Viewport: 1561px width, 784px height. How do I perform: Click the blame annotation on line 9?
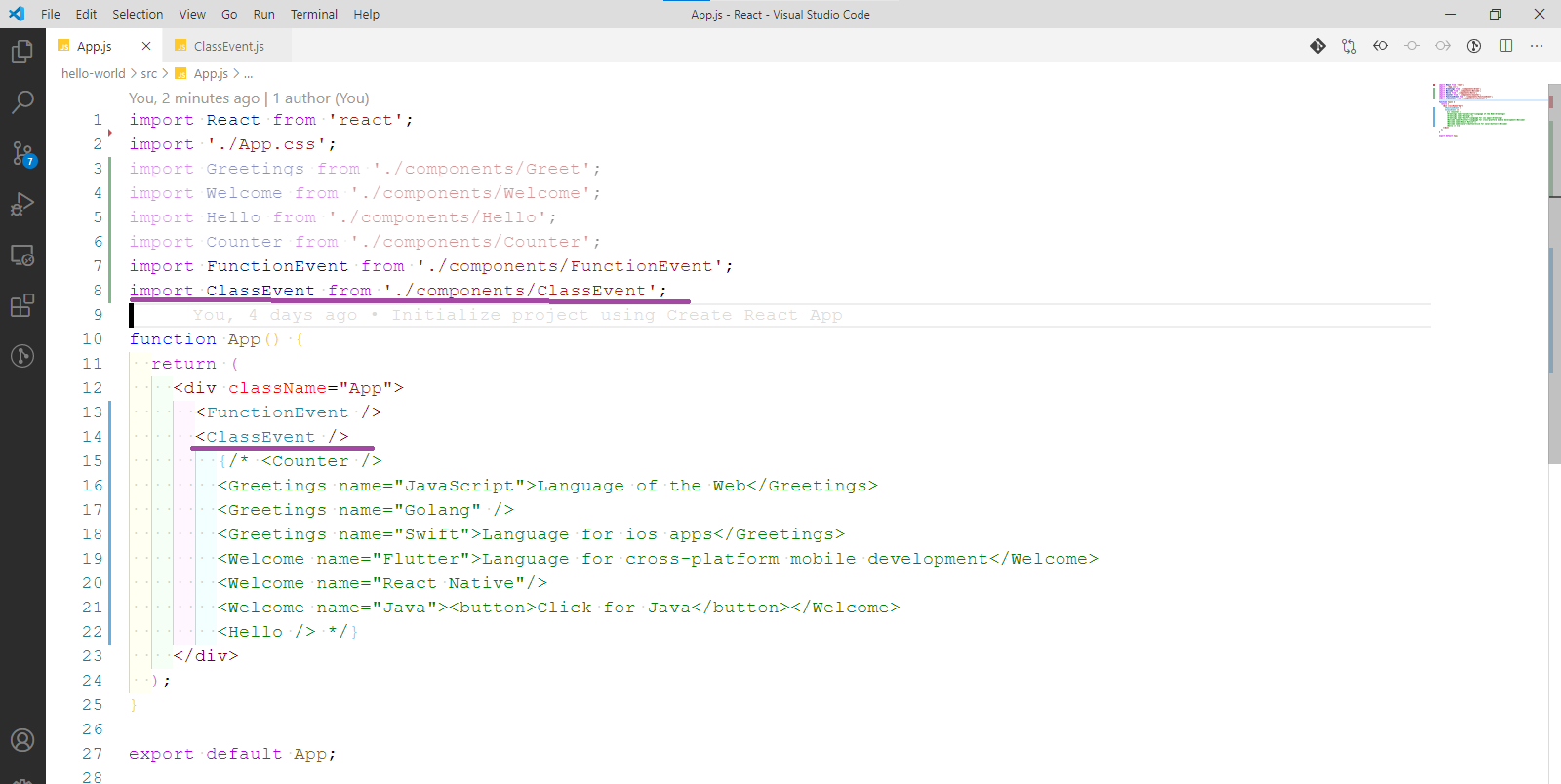click(517, 315)
